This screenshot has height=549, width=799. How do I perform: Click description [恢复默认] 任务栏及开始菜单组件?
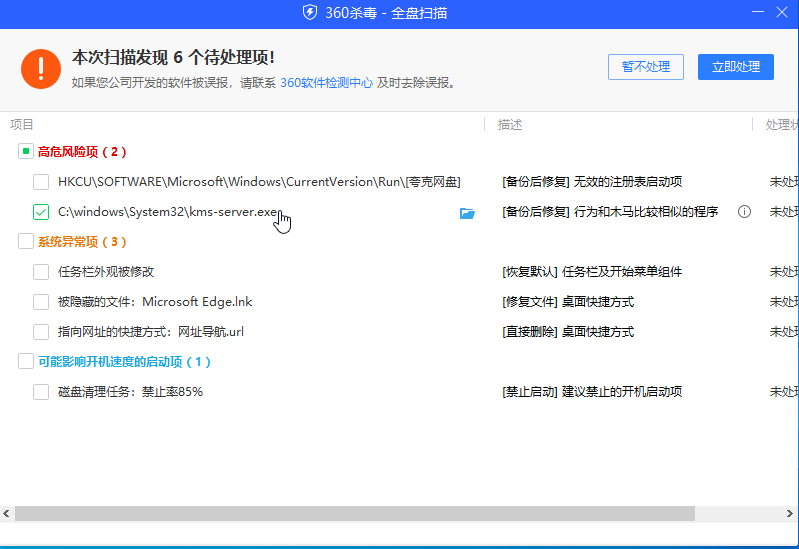(592, 272)
